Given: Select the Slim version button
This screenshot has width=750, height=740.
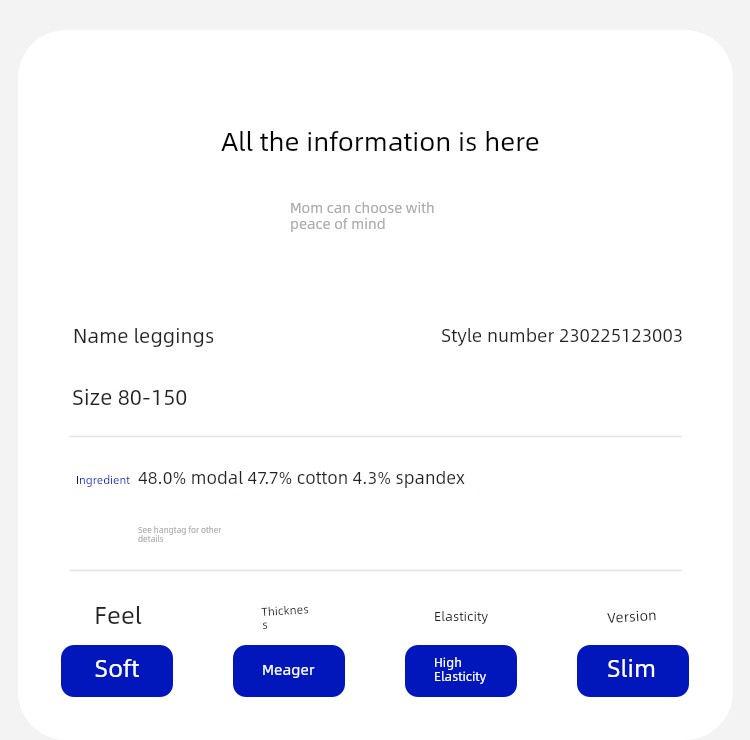Looking at the screenshot, I should [x=633, y=671].
